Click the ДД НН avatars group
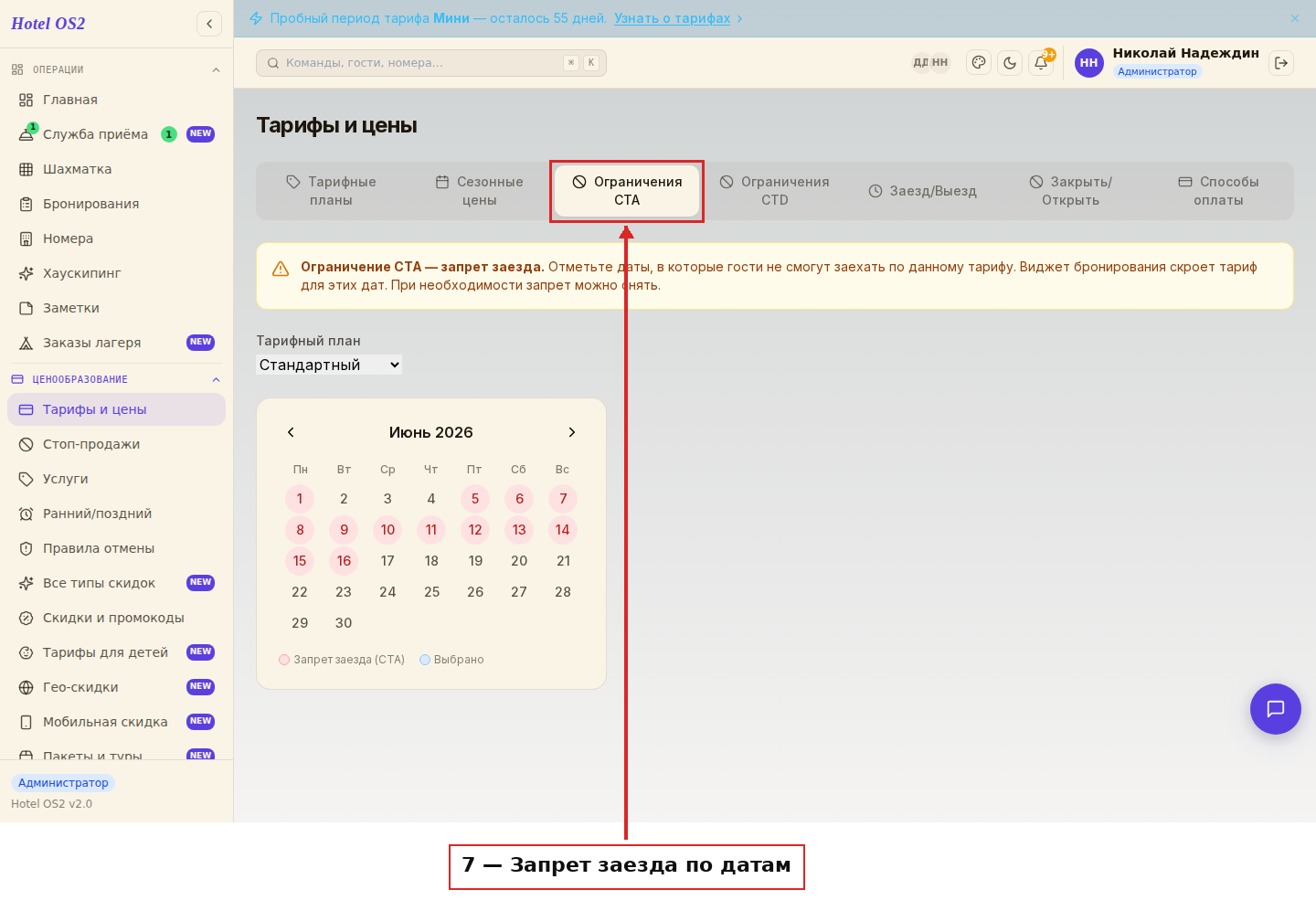1316x911 pixels. [930, 63]
